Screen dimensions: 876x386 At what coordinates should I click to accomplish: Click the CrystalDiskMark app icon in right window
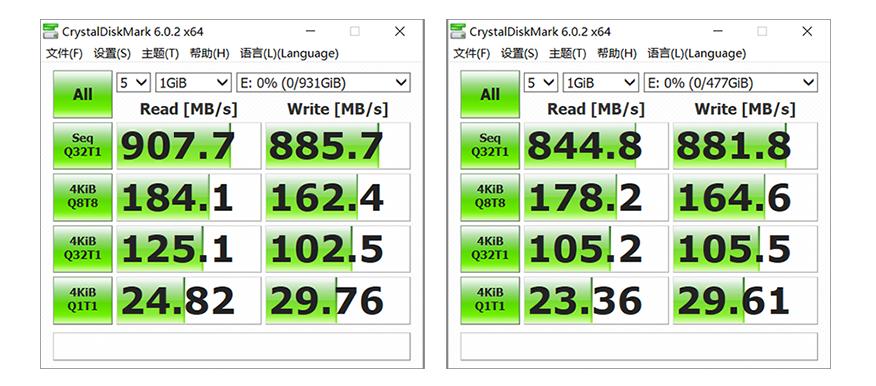(x=458, y=31)
